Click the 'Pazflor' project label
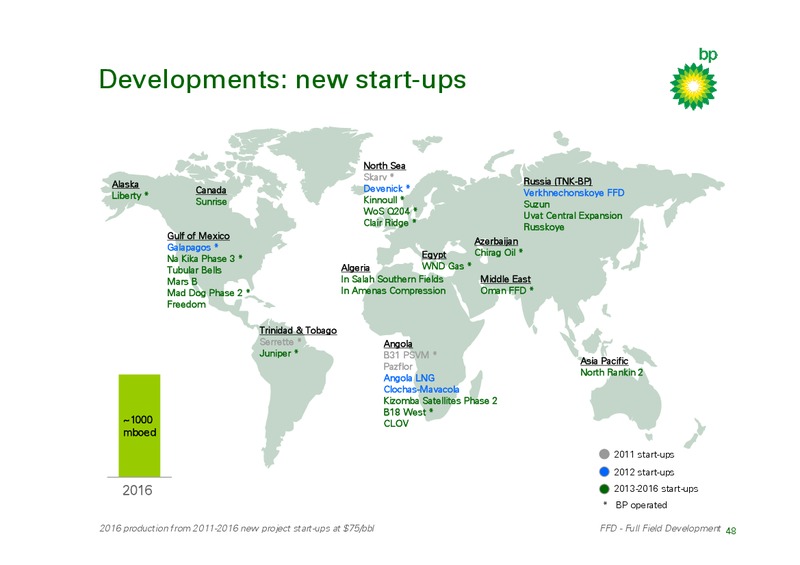Image resolution: width=800 pixels, height=565 pixels. click(398, 366)
